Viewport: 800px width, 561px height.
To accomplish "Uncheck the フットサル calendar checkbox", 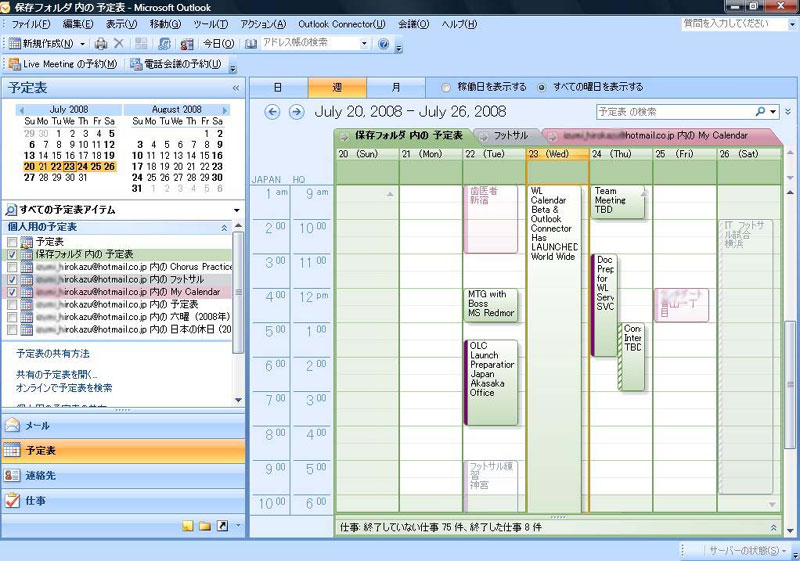I will tap(12, 279).
